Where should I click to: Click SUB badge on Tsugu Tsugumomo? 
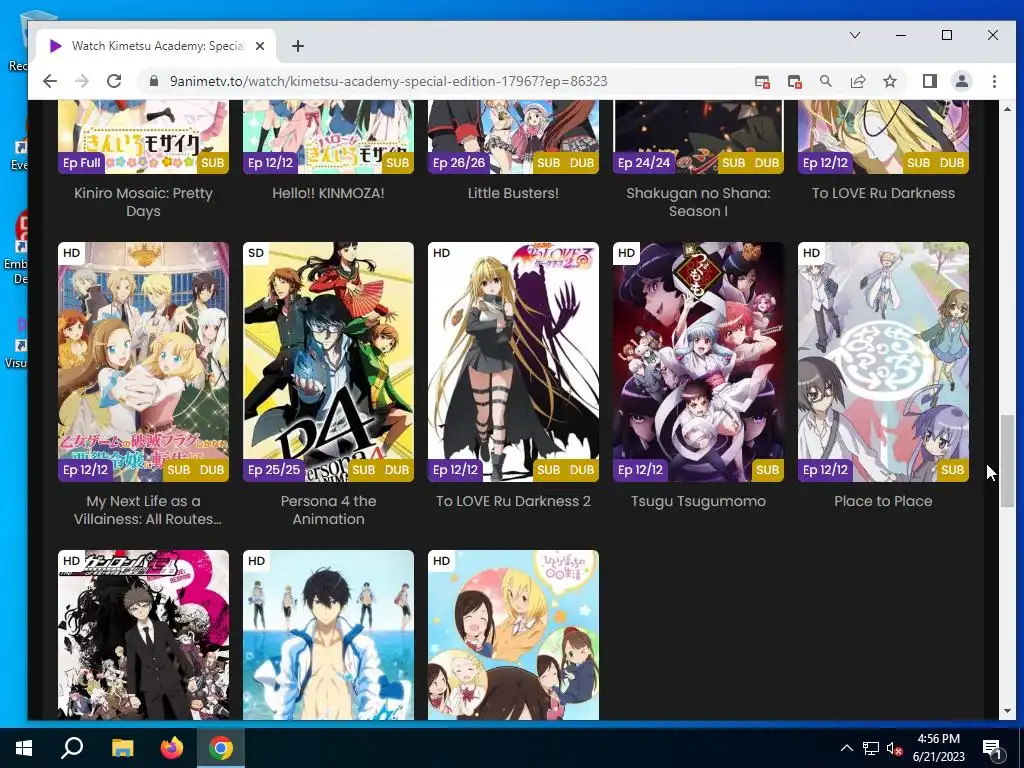767,470
